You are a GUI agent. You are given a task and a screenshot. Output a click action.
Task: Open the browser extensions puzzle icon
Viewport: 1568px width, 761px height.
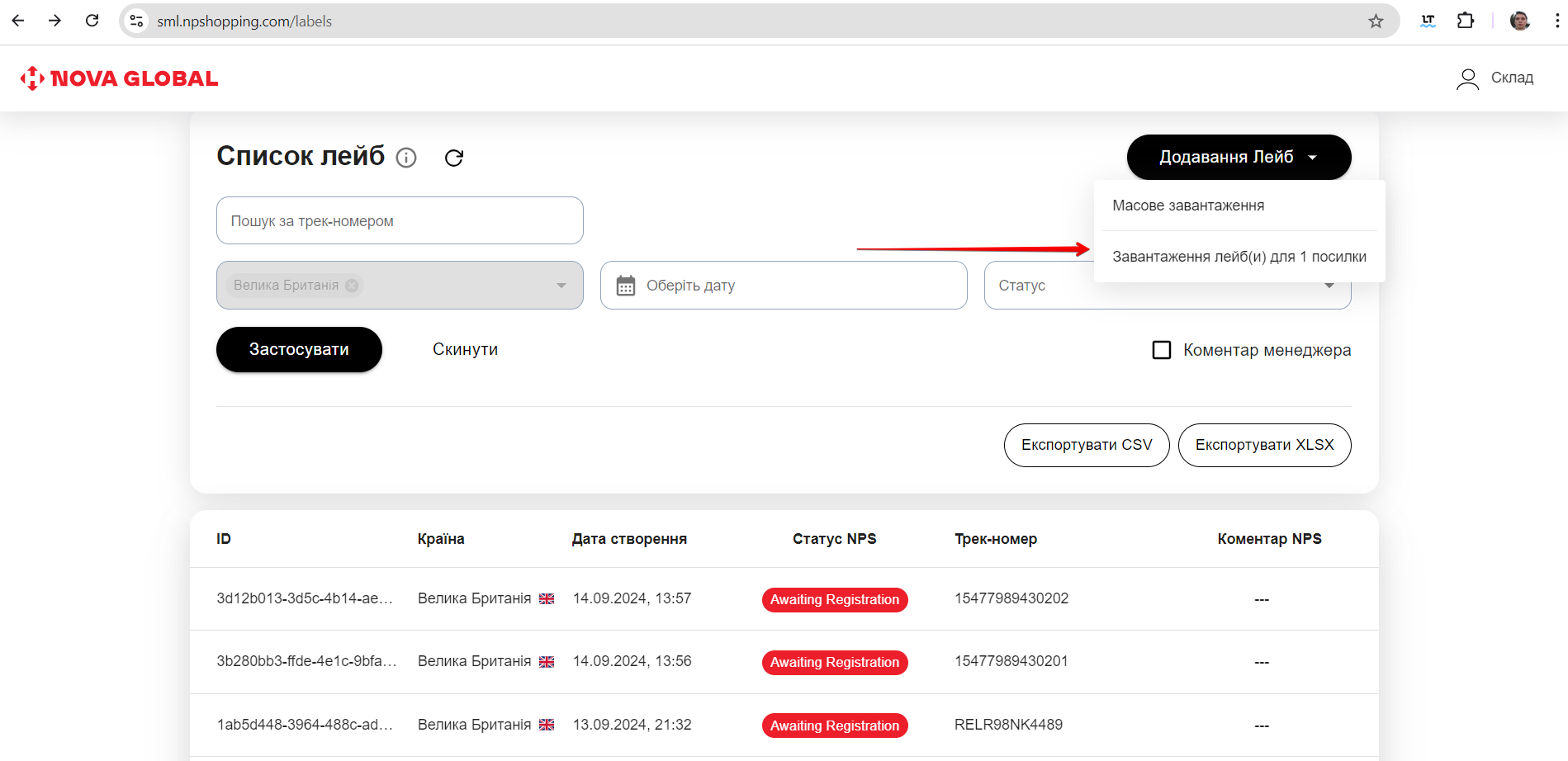1466,21
